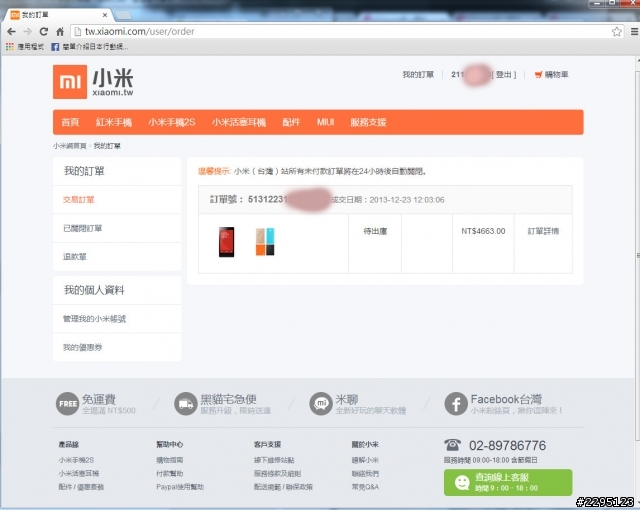Screen dimensions: 640x510
Task: Open 小米活塞耳機 in navigation bar
Action: [x=239, y=122]
